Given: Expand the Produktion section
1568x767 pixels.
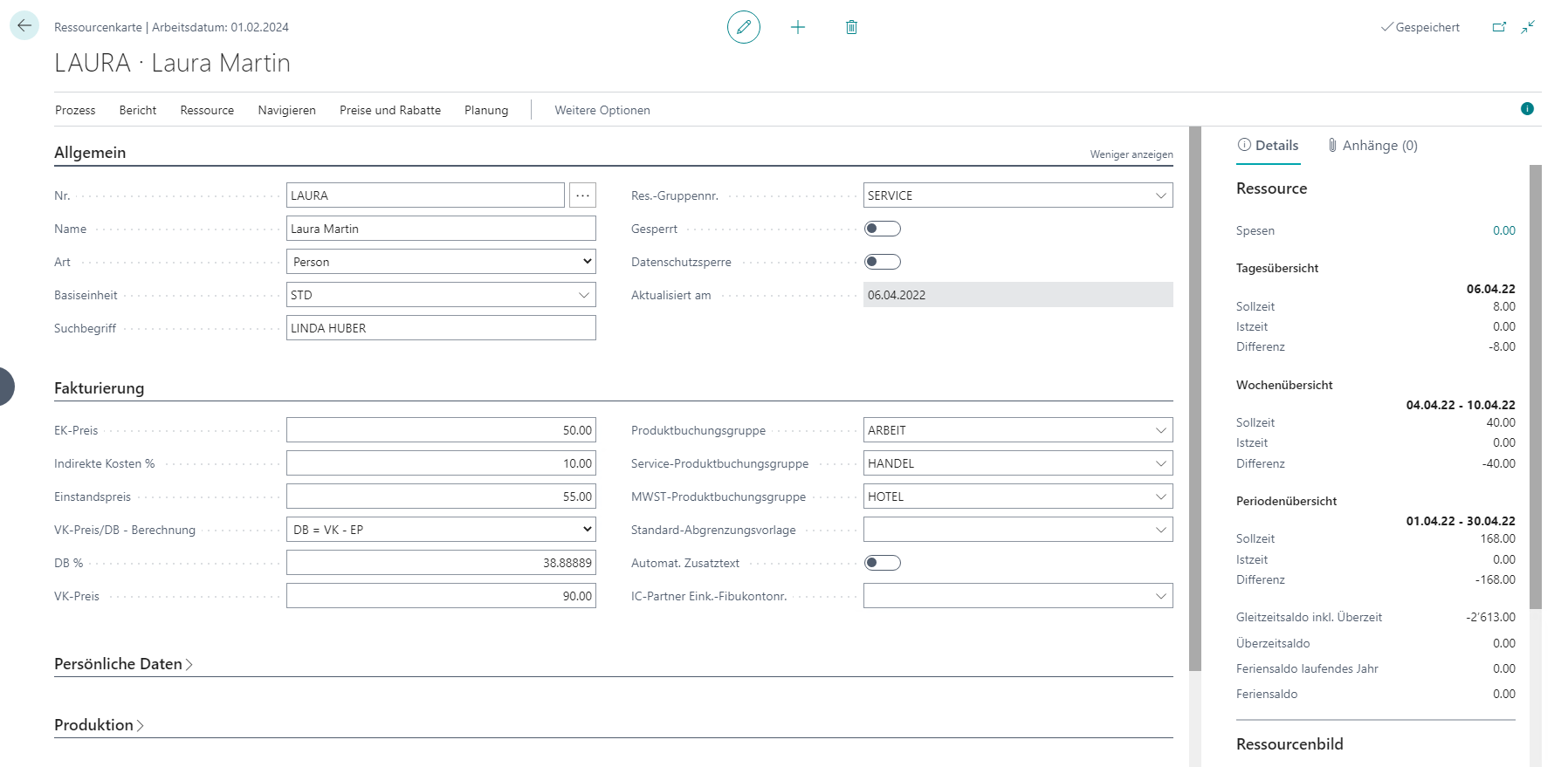Looking at the screenshot, I should tap(99, 725).
